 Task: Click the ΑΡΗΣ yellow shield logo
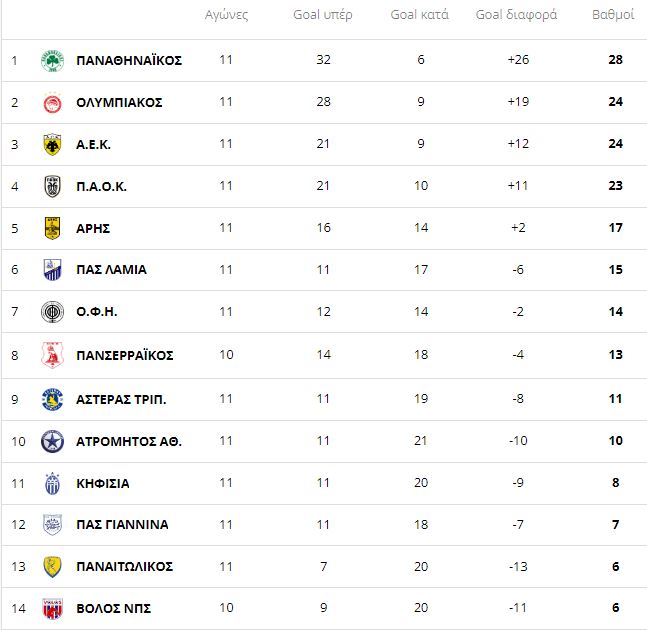click(52, 228)
